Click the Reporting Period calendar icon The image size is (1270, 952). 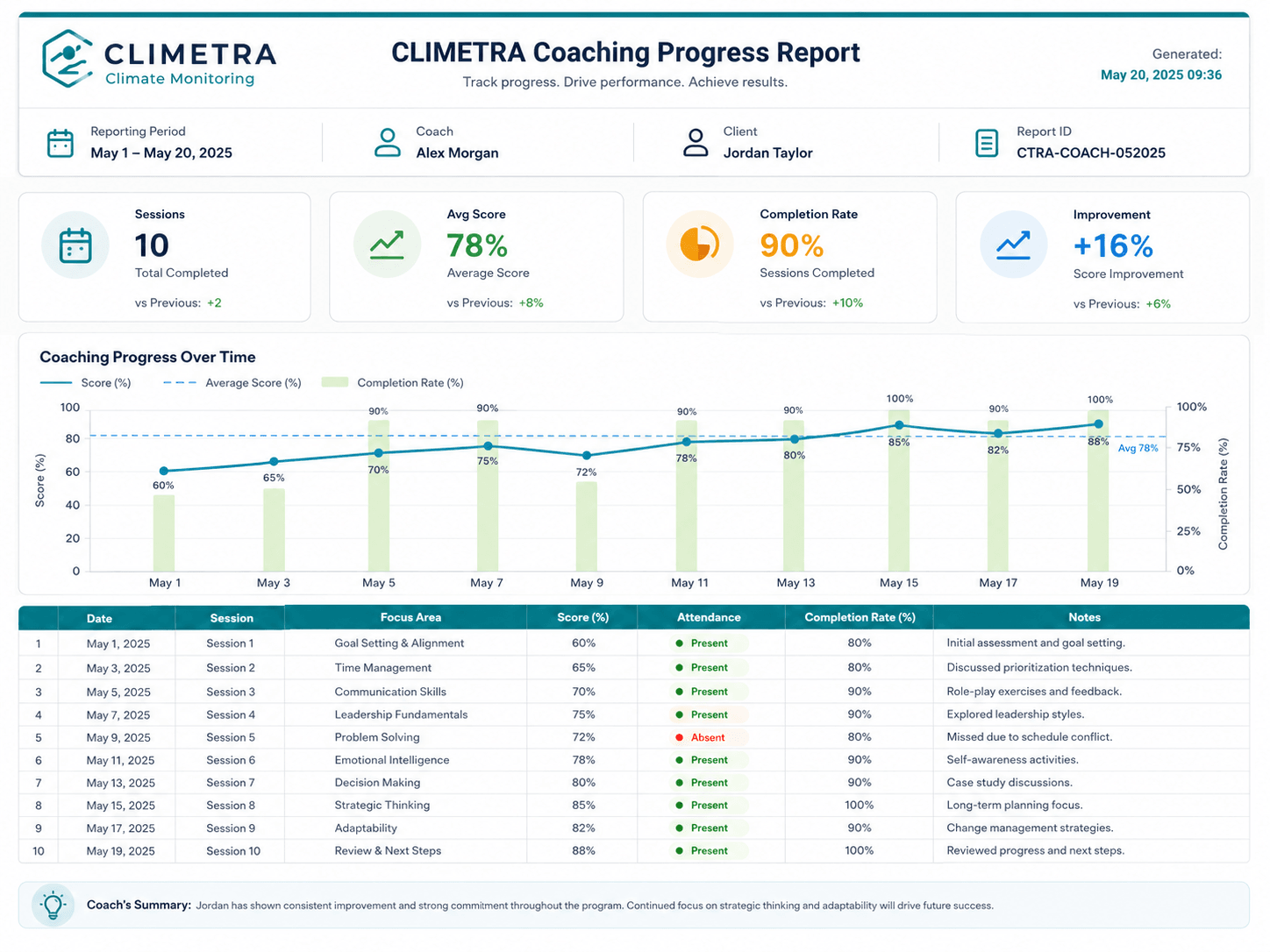(61, 143)
